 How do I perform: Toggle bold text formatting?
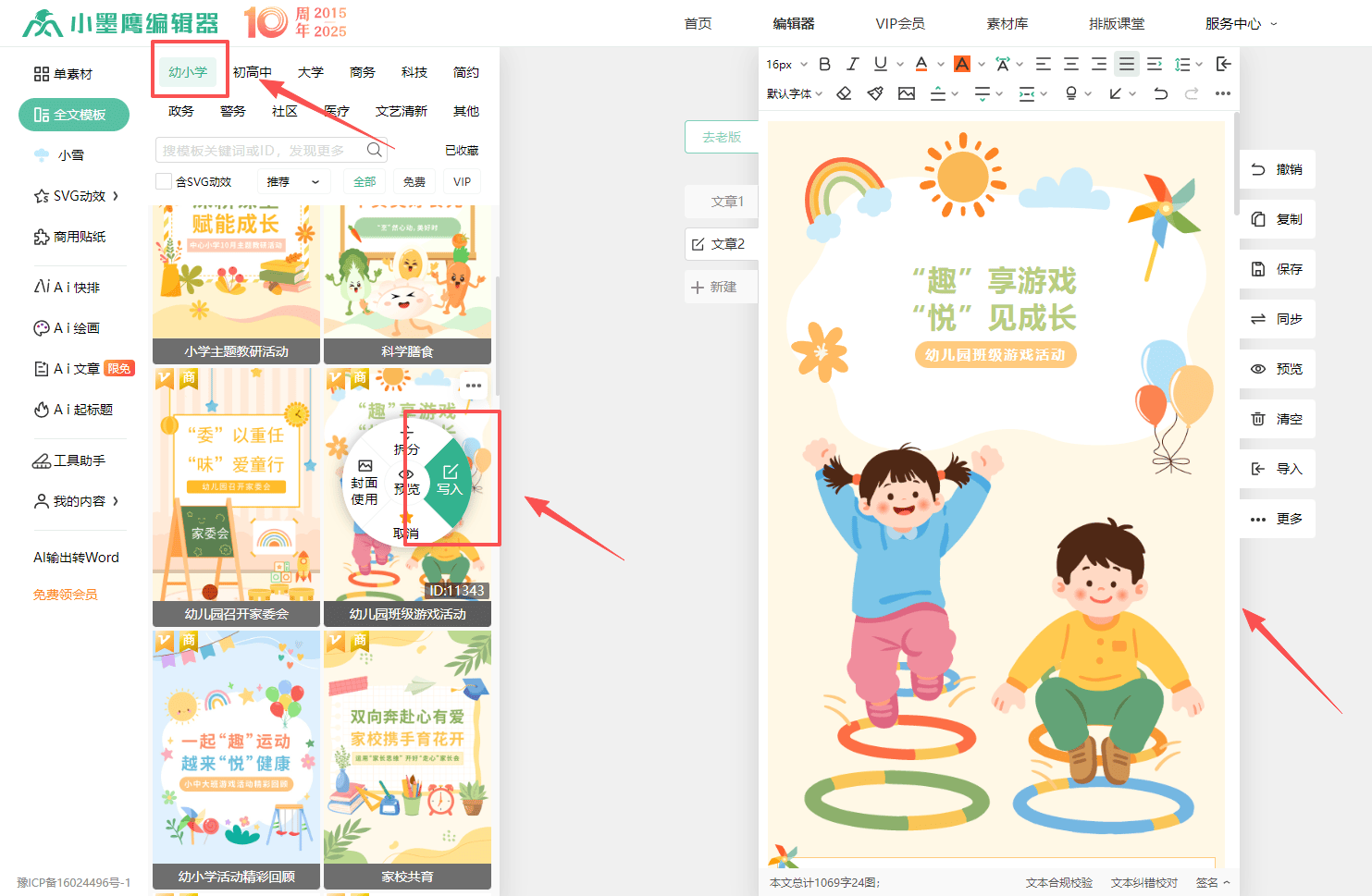point(824,64)
